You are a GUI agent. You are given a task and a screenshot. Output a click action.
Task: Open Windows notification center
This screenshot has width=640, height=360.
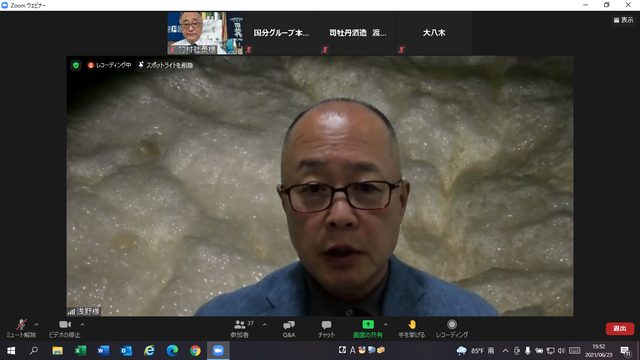(x=626, y=351)
